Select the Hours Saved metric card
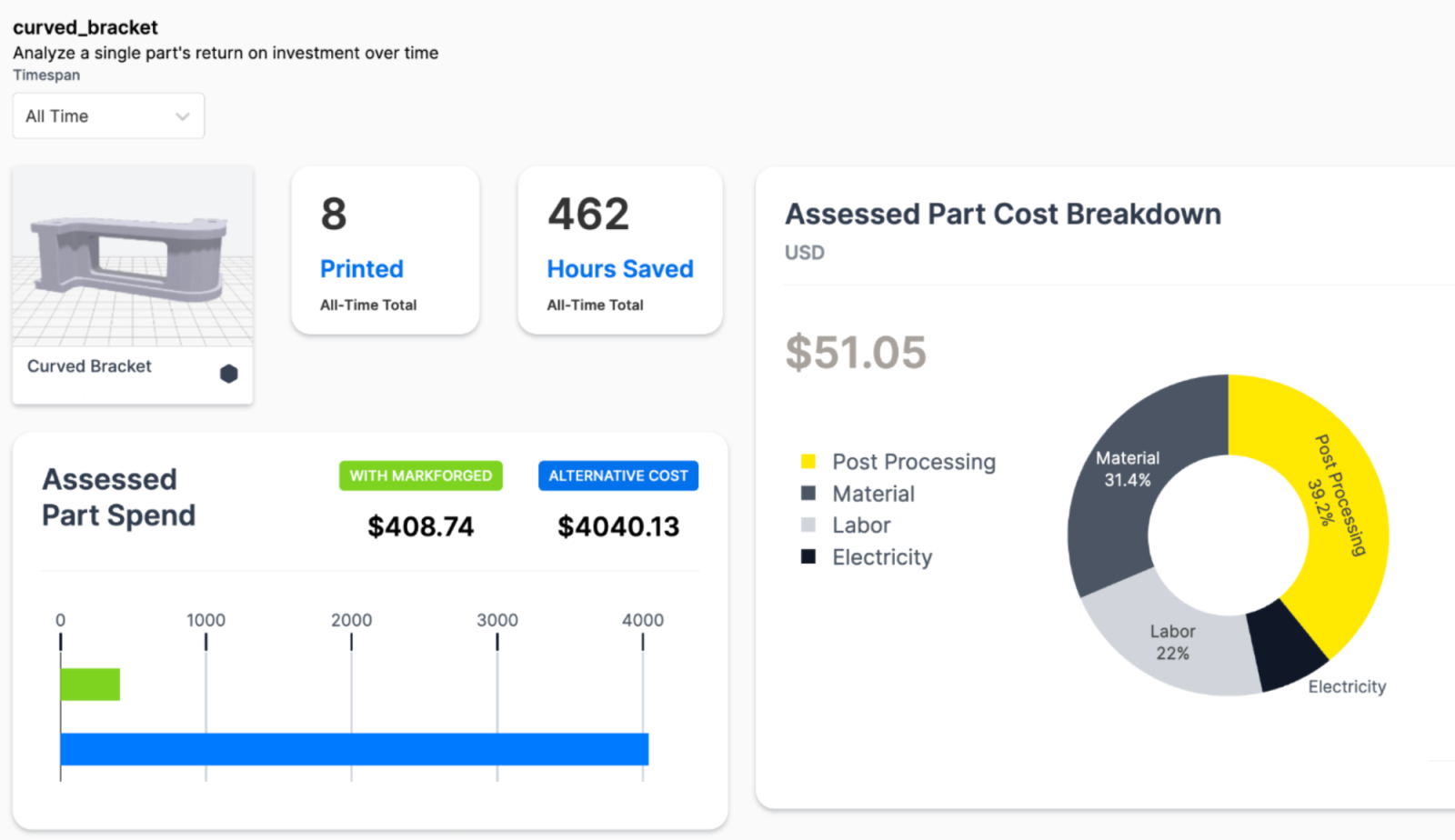1455x840 pixels. [x=619, y=250]
